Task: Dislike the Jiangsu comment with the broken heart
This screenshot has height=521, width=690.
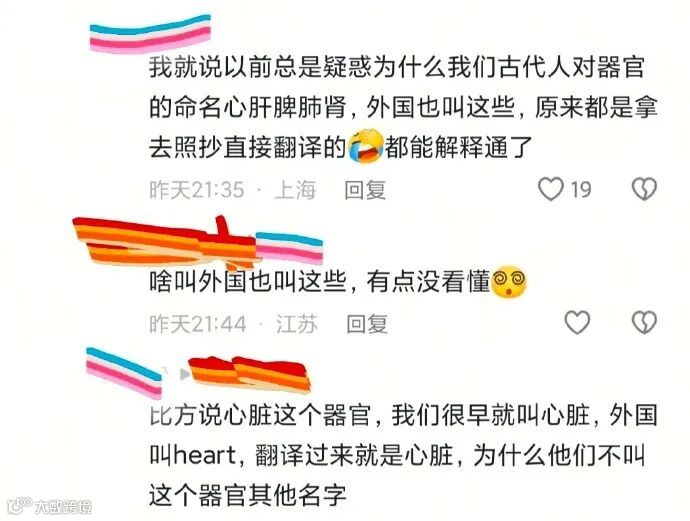Action: tap(644, 323)
